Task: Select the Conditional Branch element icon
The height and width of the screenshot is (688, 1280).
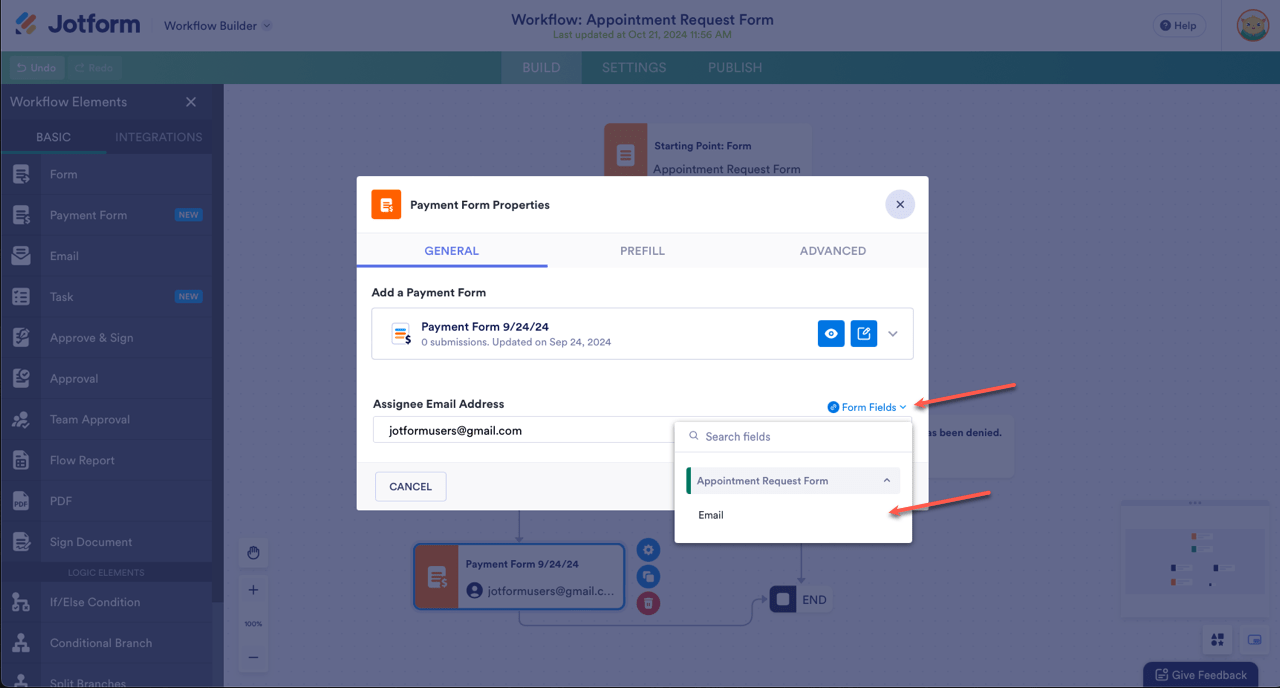Action: [21, 643]
